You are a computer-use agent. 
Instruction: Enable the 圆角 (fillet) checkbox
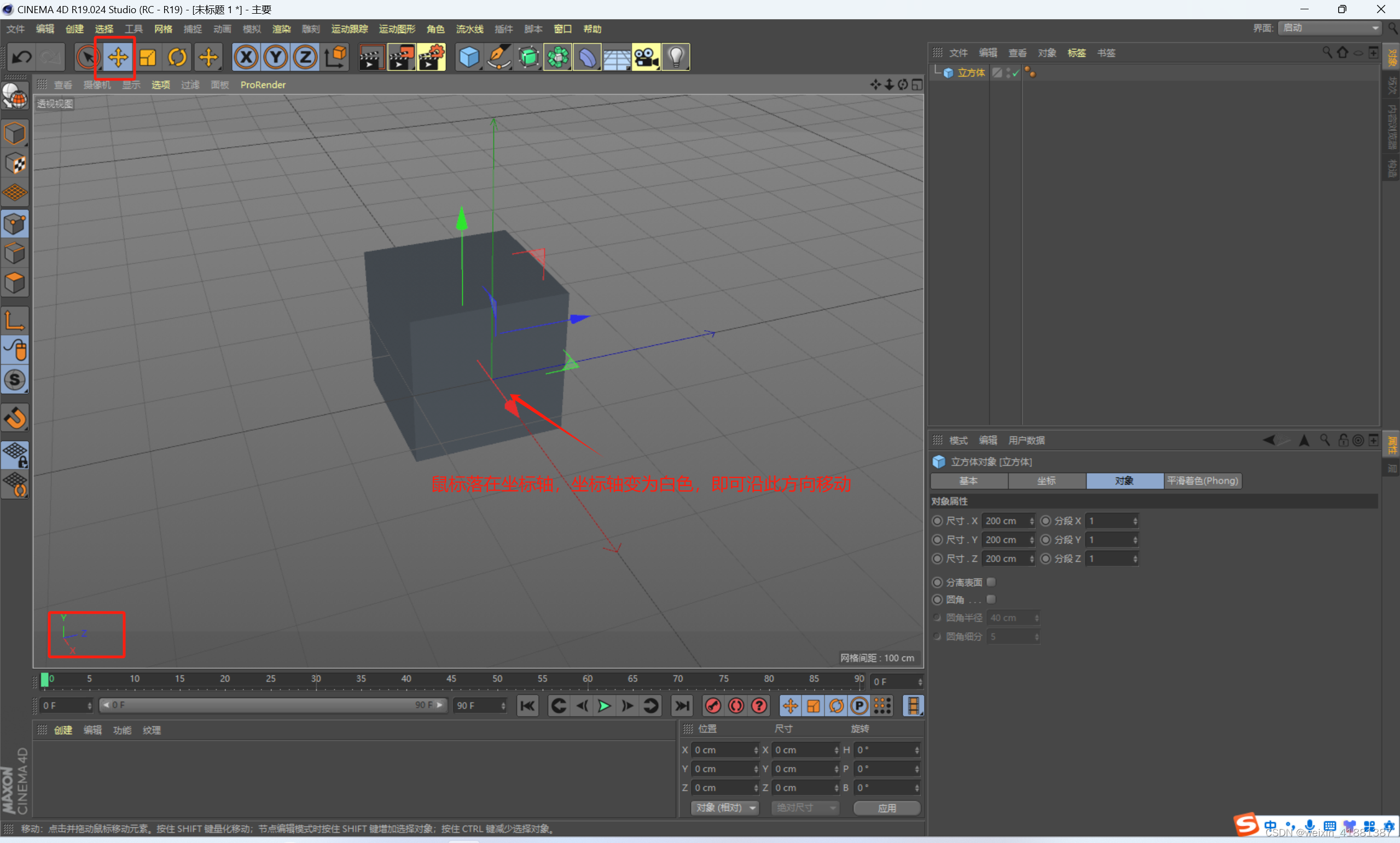pyautogui.click(x=992, y=599)
